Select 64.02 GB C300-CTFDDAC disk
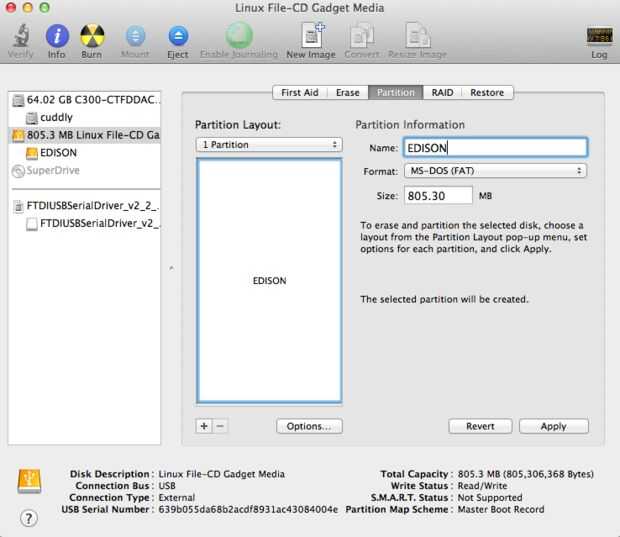620x537 pixels. point(84,100)
